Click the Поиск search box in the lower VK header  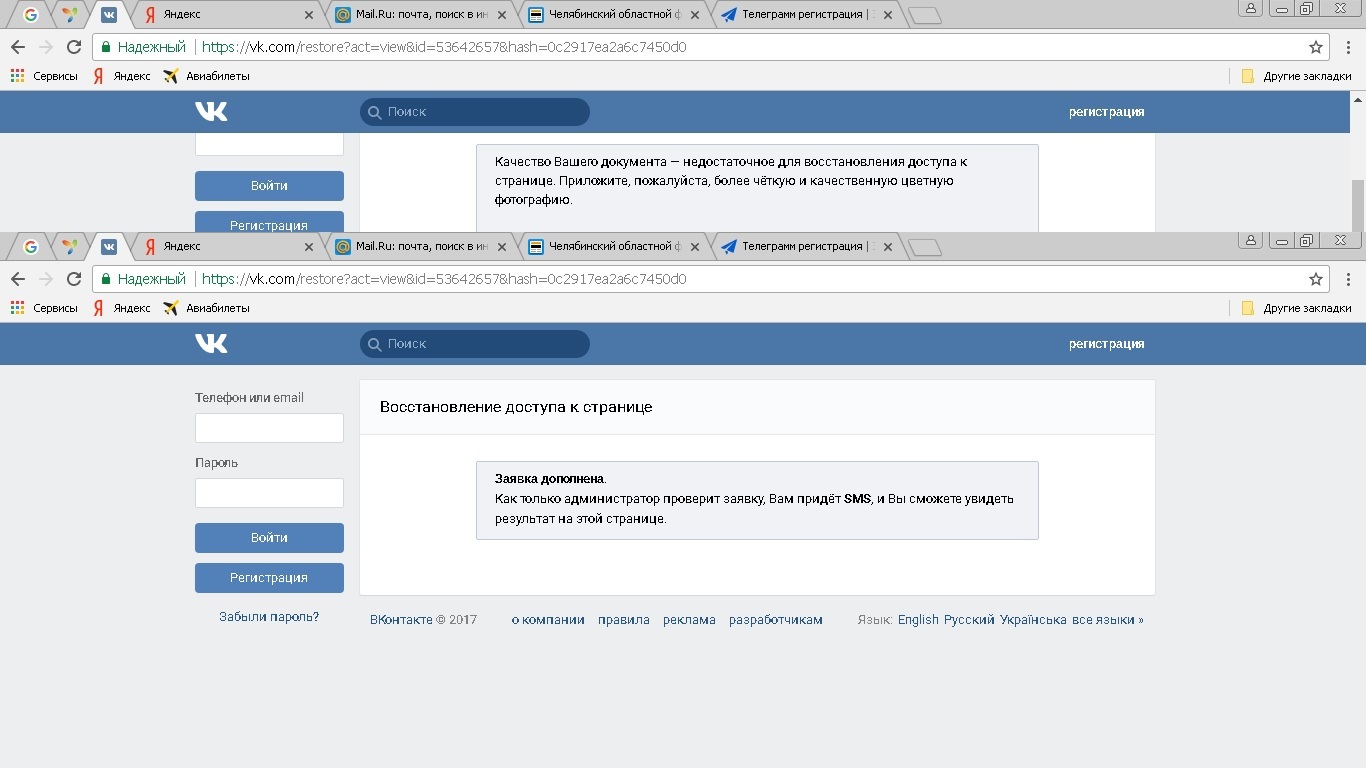point(475,344)
